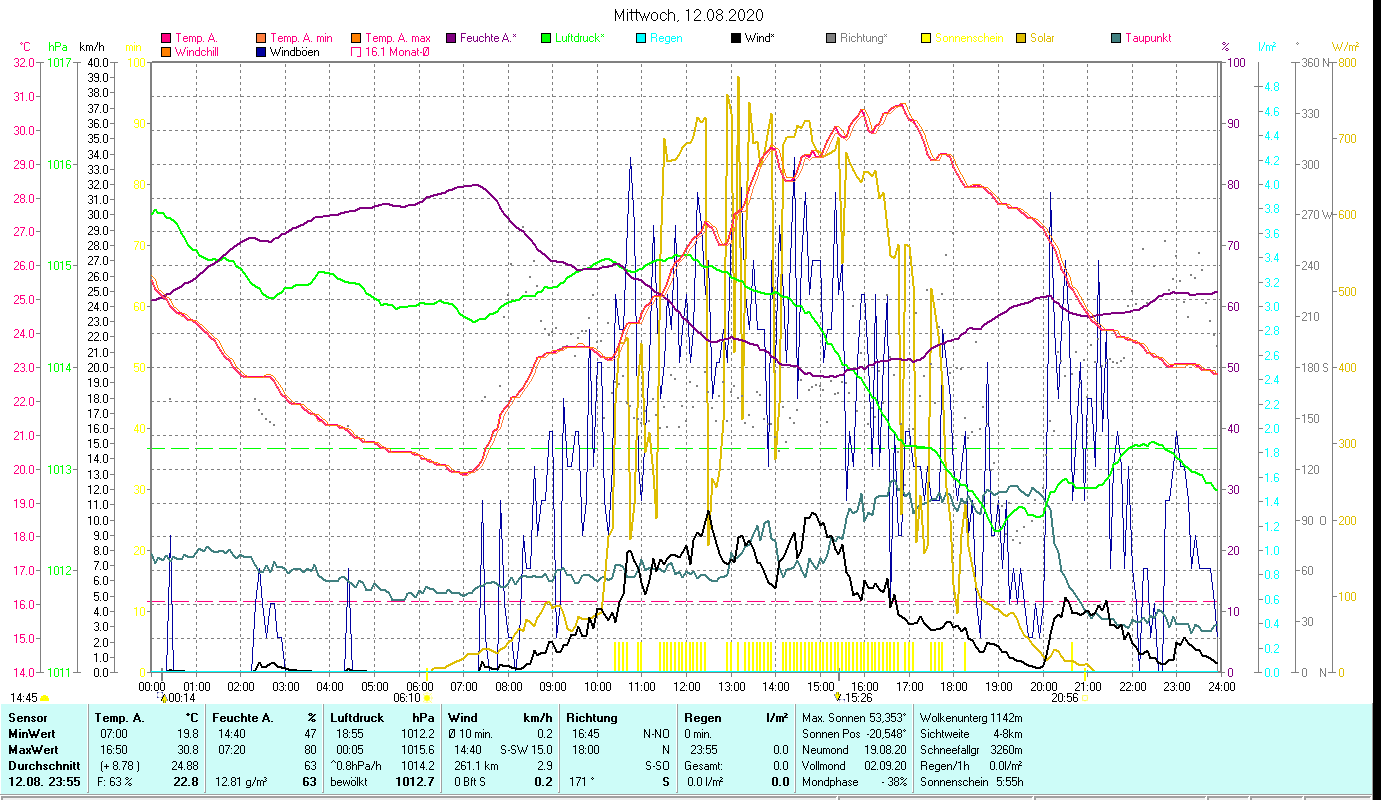Click the green Luftdruck* legend square
Screen dimensions: 1381x800
click(x=545, y=38)
